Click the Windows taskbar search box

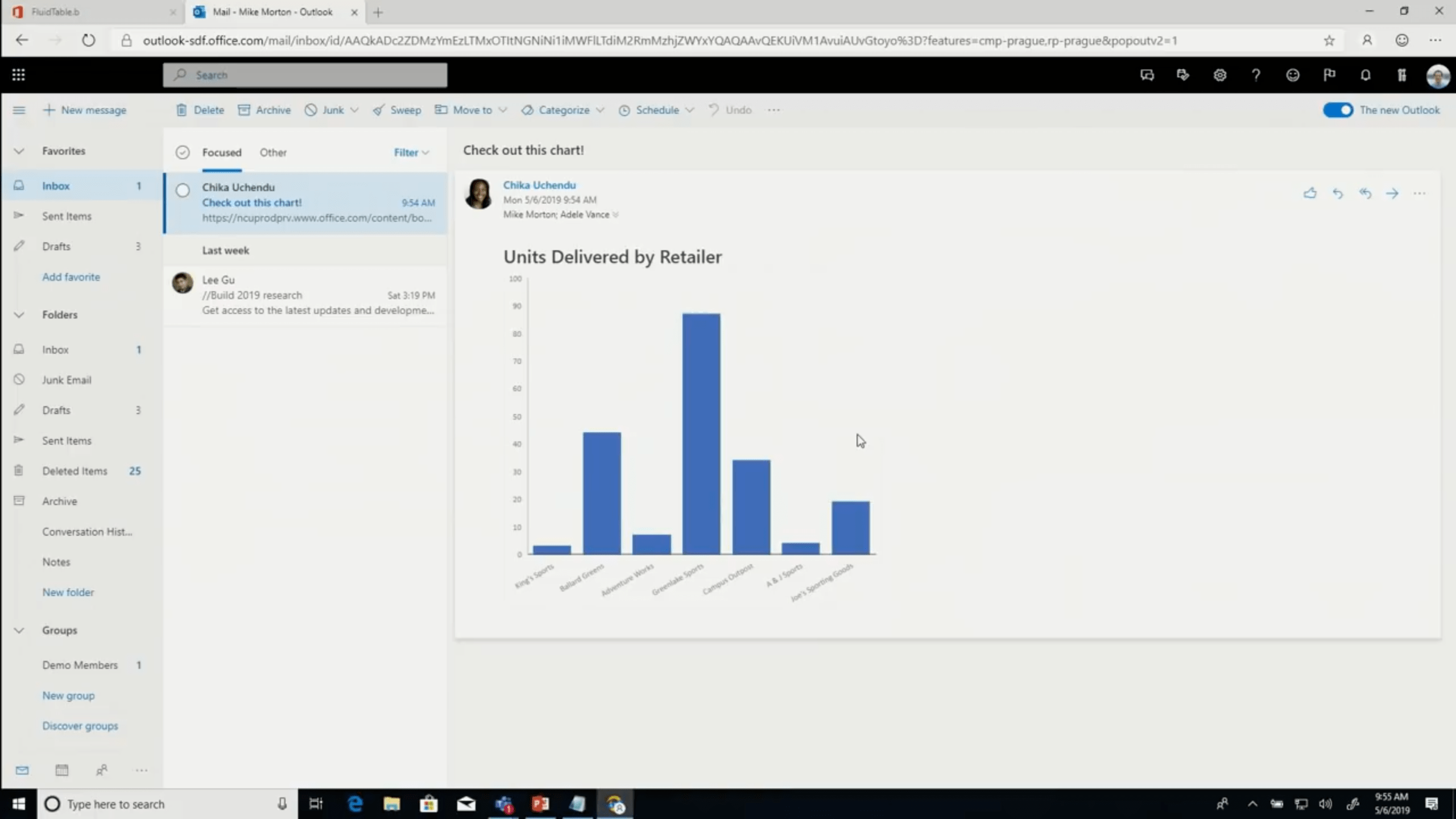(x=167, y=804)
